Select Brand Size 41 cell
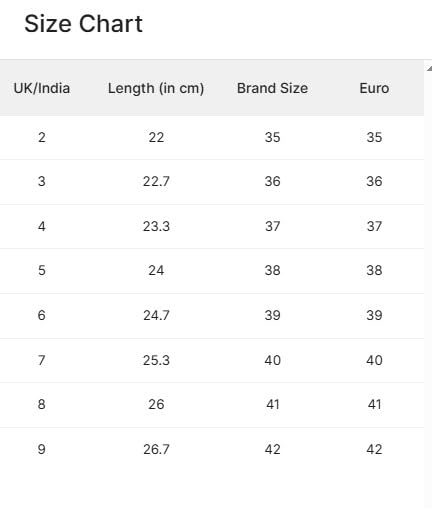The image size is (432, 508). coord(272,404)
